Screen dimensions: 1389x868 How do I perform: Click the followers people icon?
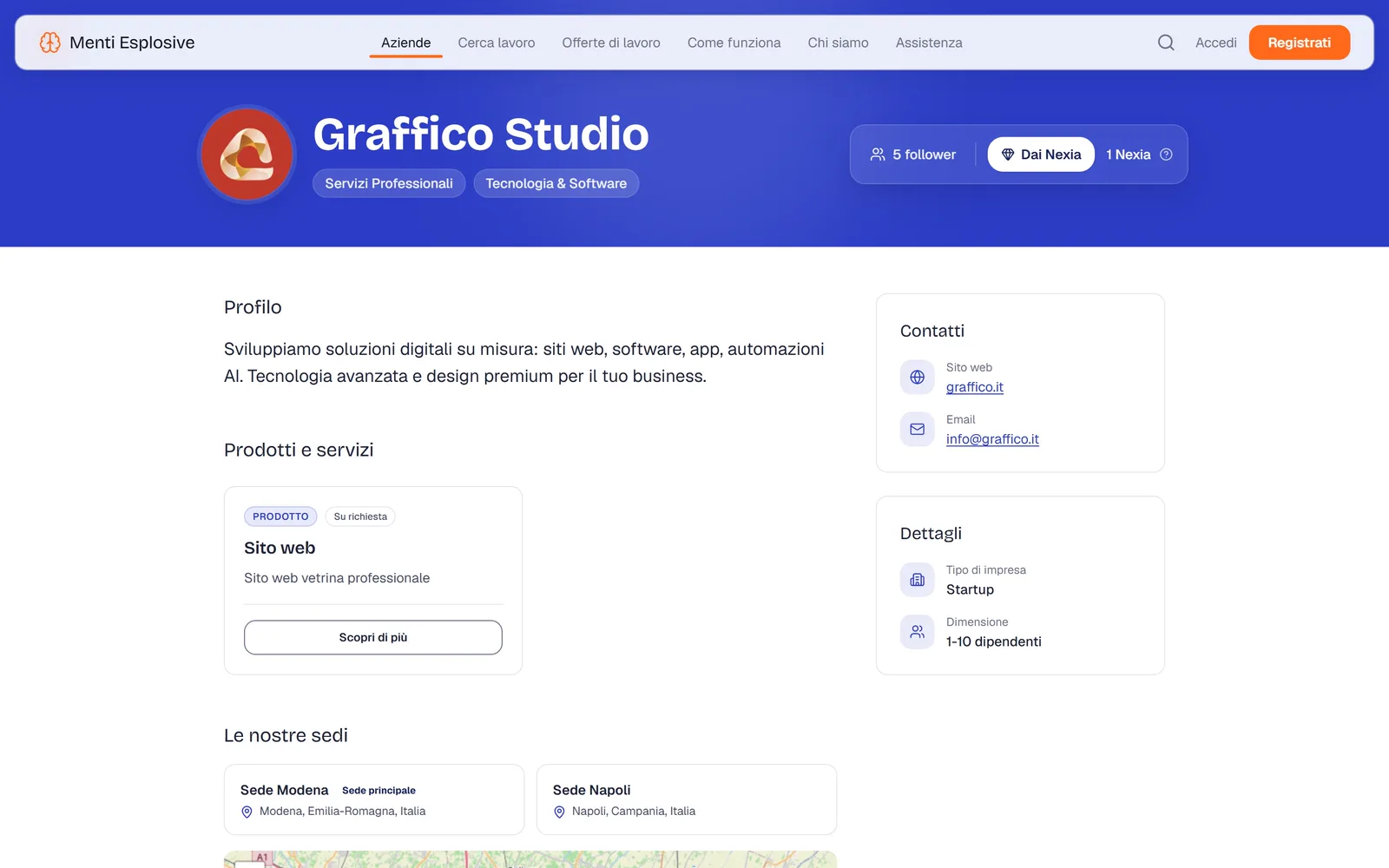pos(878,155)
